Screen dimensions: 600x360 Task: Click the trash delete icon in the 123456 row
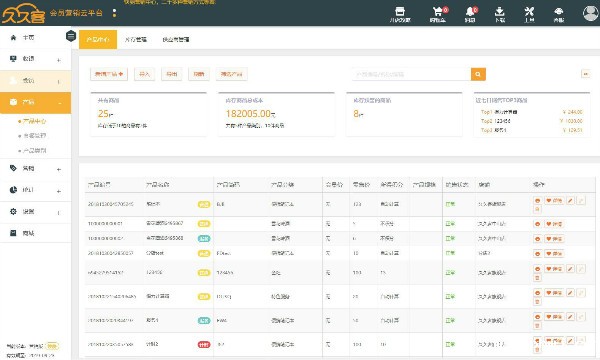[x=537, y=278]
